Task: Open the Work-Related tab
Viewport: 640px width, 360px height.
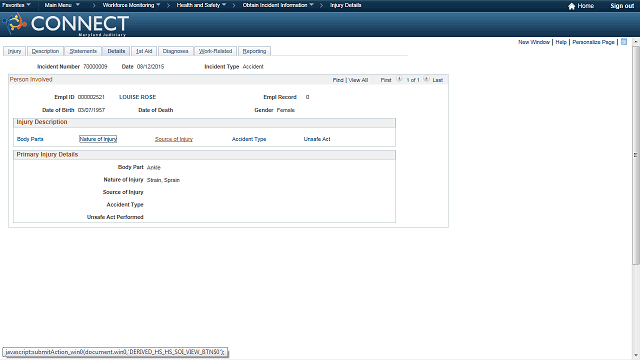Action: click(x=216, y=51)
